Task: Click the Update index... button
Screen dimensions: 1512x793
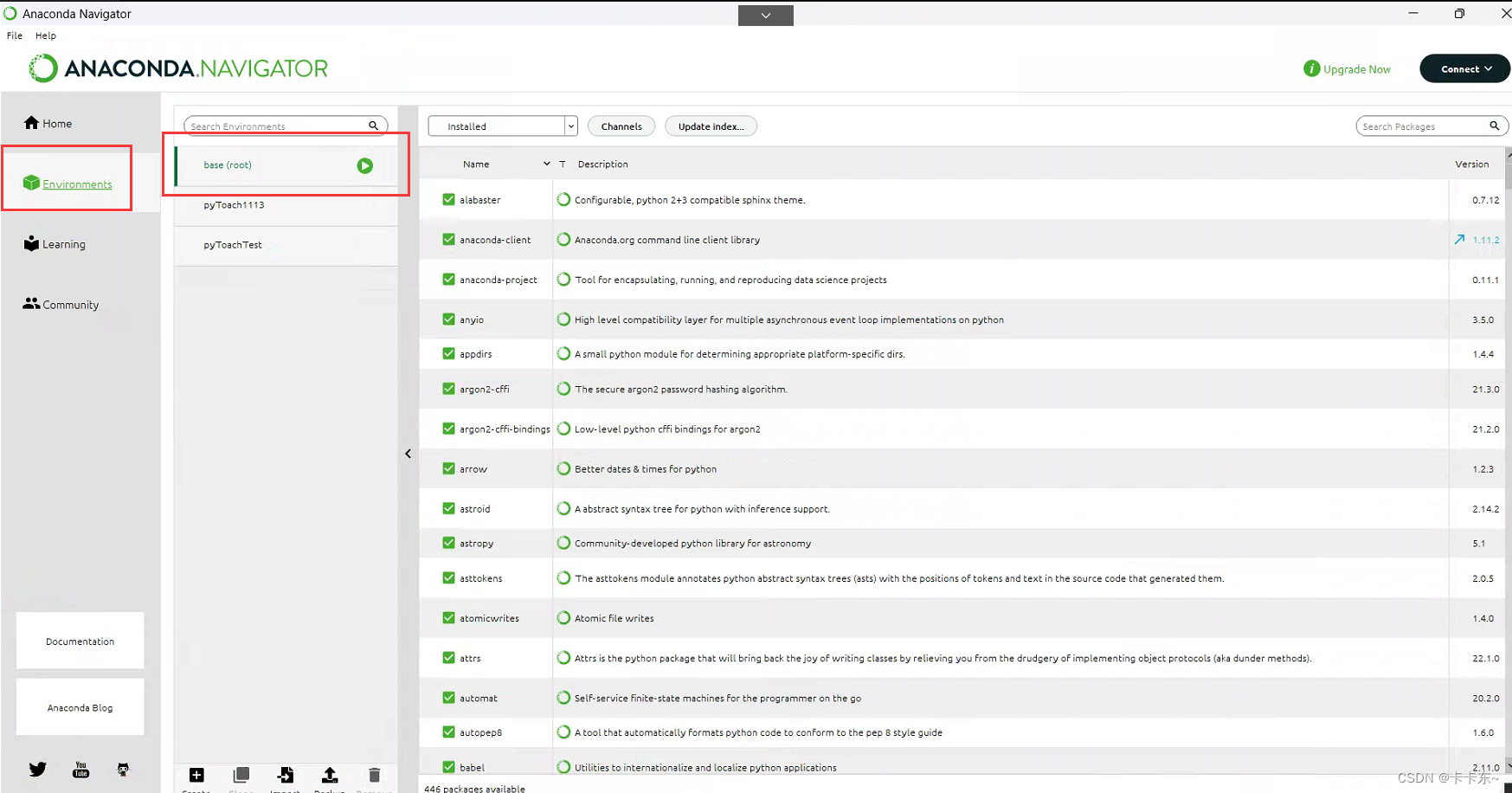Action: tap(711, 126)
